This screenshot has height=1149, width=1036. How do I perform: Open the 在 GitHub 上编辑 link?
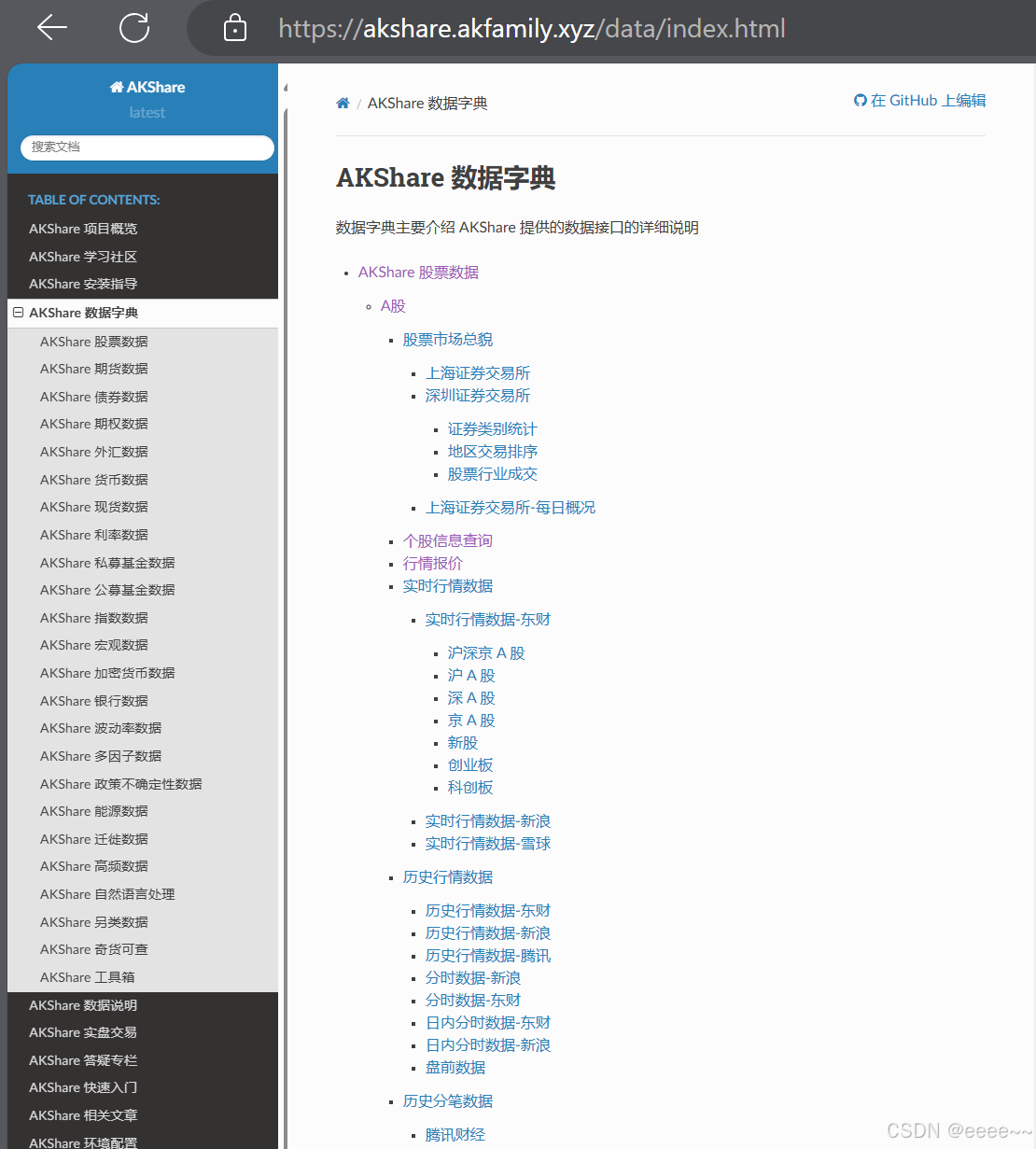tap(927, 100)
